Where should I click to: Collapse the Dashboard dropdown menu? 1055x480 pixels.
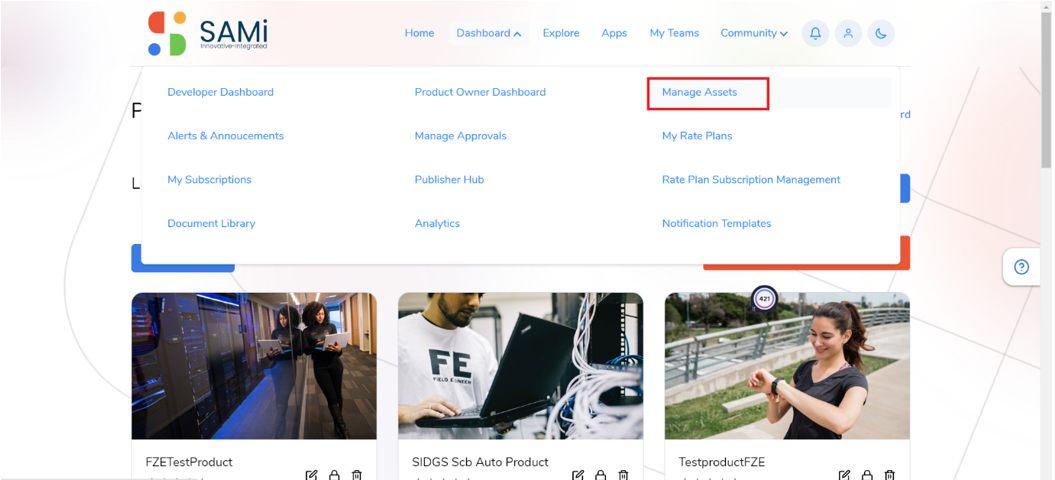pyautogui.click(x=488, y=33)
